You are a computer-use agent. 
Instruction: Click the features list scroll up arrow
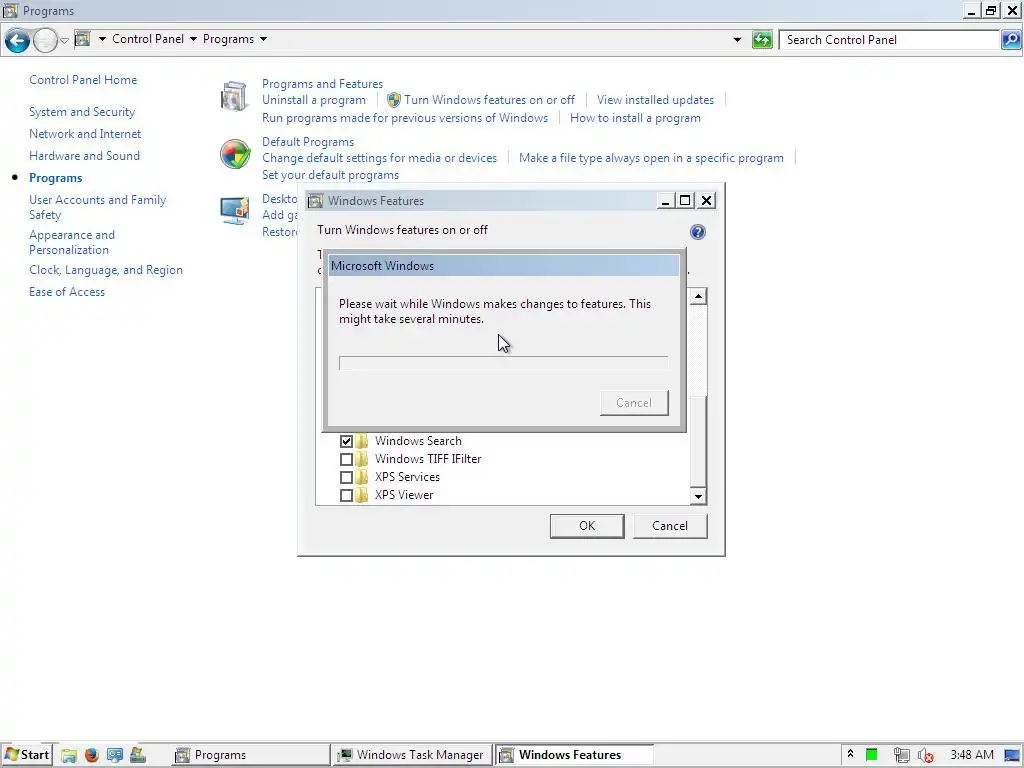click(x=698, y=296)
